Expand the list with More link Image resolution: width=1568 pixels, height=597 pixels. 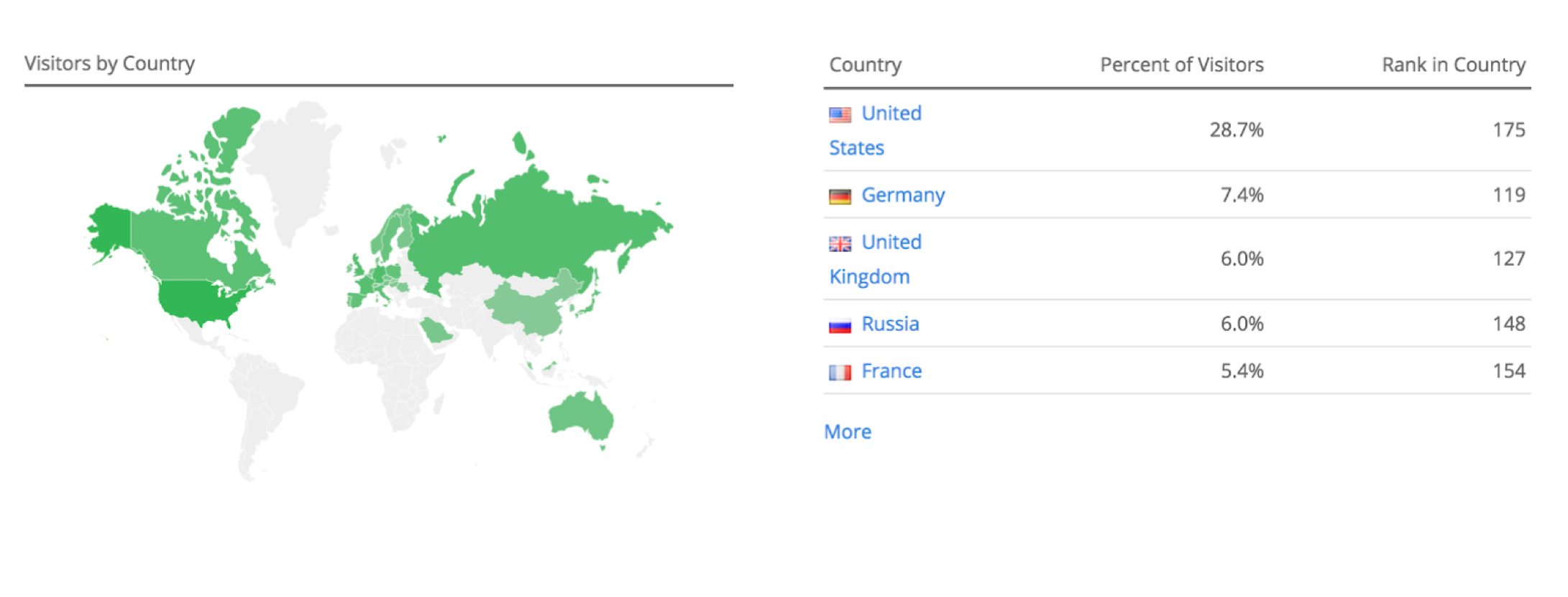[848, 432]
